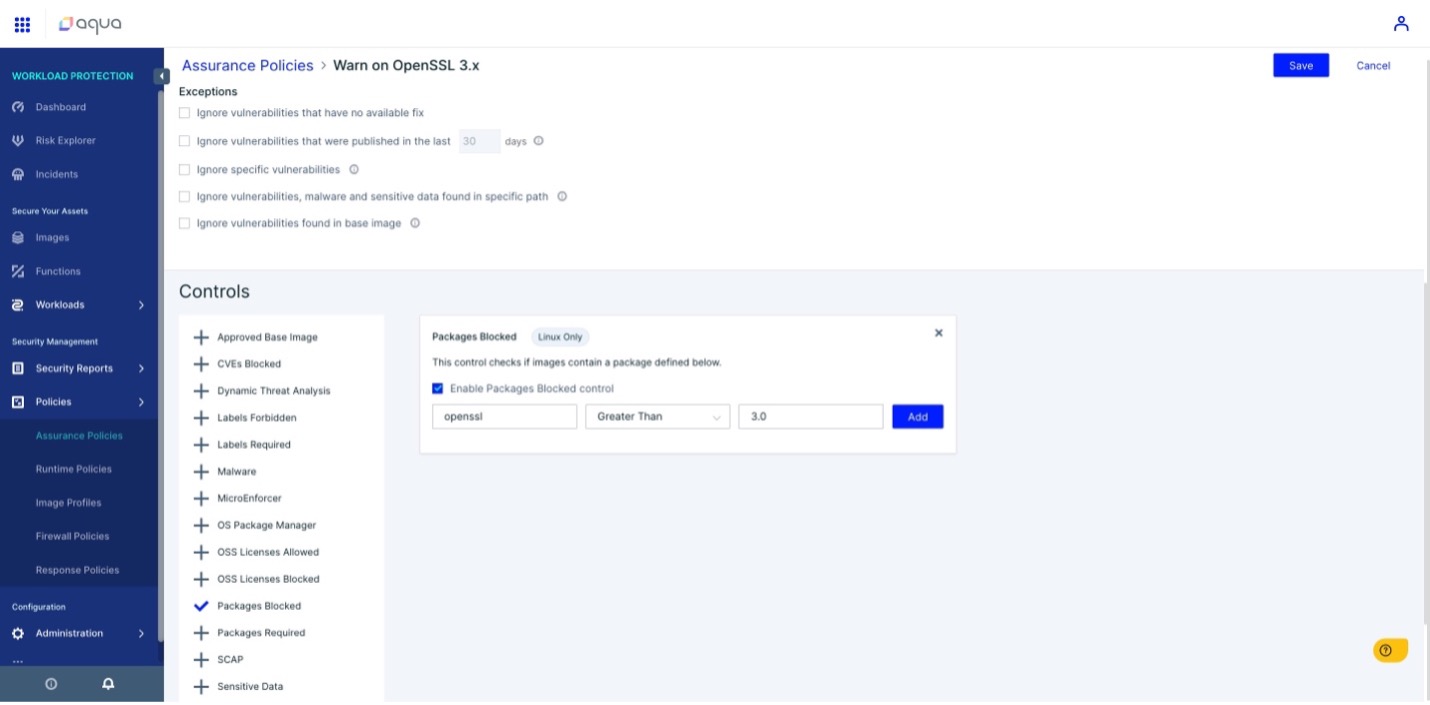Open Image Profiles in the sidebar

[x=69, y=503]
